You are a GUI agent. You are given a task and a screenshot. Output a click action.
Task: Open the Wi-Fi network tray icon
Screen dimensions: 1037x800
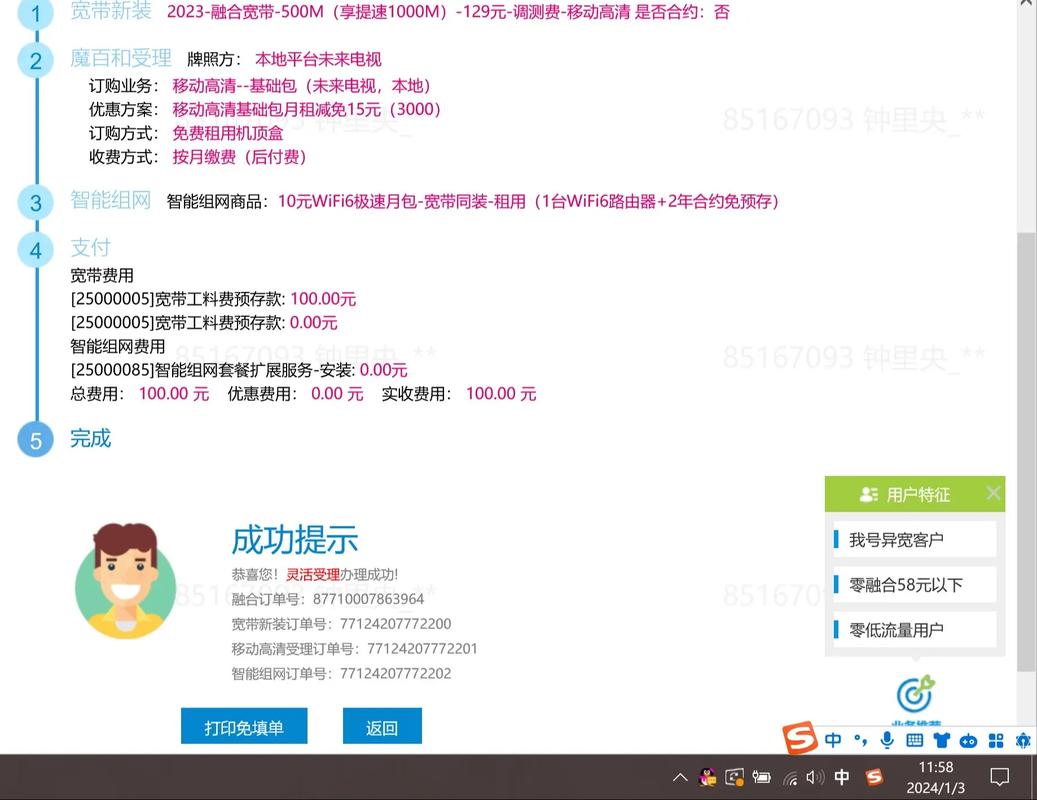click(790, 778)
